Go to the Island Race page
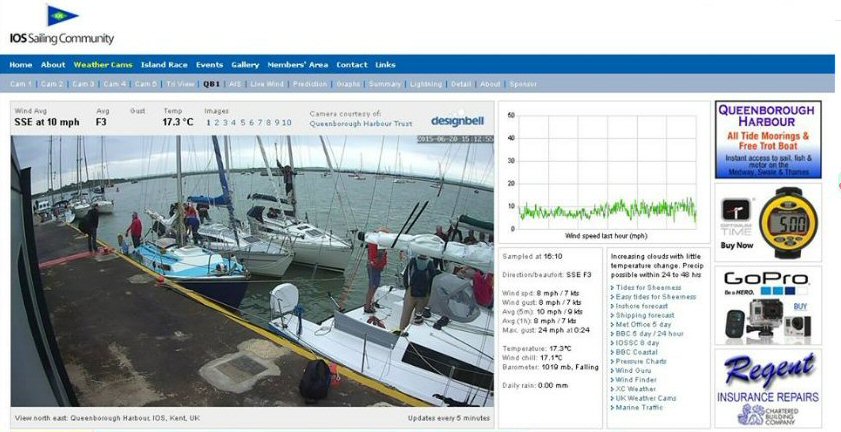841x432 pixels. coord(164,64)
